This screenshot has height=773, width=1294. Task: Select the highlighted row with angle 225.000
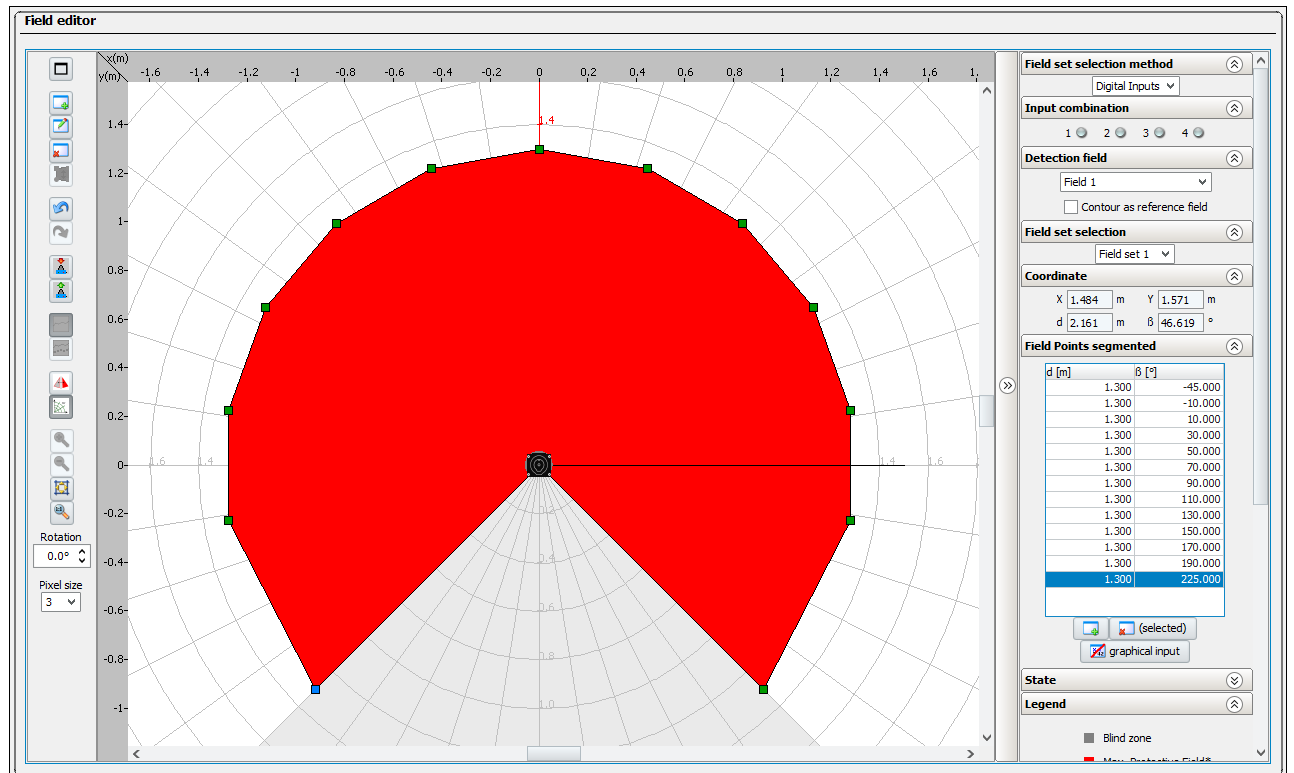1134,579
